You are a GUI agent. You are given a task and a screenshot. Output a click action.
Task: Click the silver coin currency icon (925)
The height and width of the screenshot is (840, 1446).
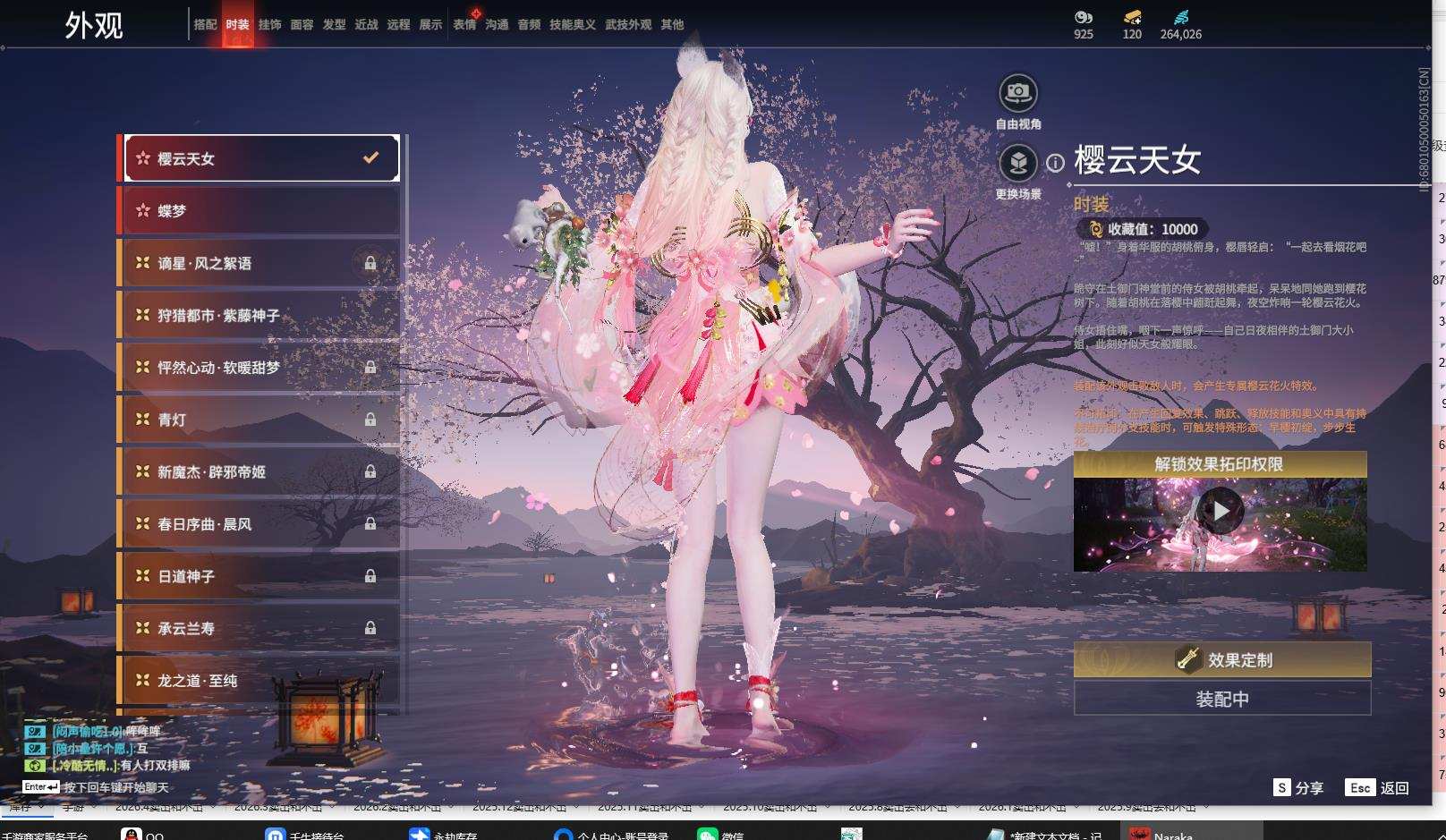tap(1084, 17)
